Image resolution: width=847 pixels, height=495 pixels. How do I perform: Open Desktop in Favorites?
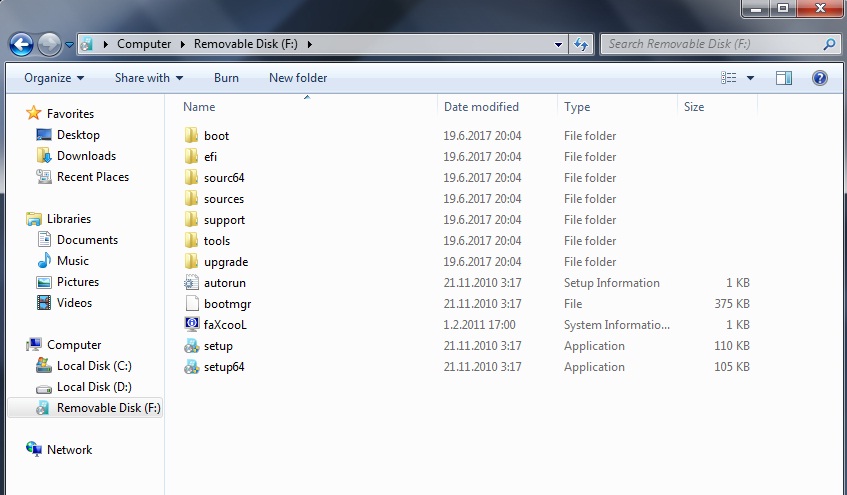[x=78, y=135]
